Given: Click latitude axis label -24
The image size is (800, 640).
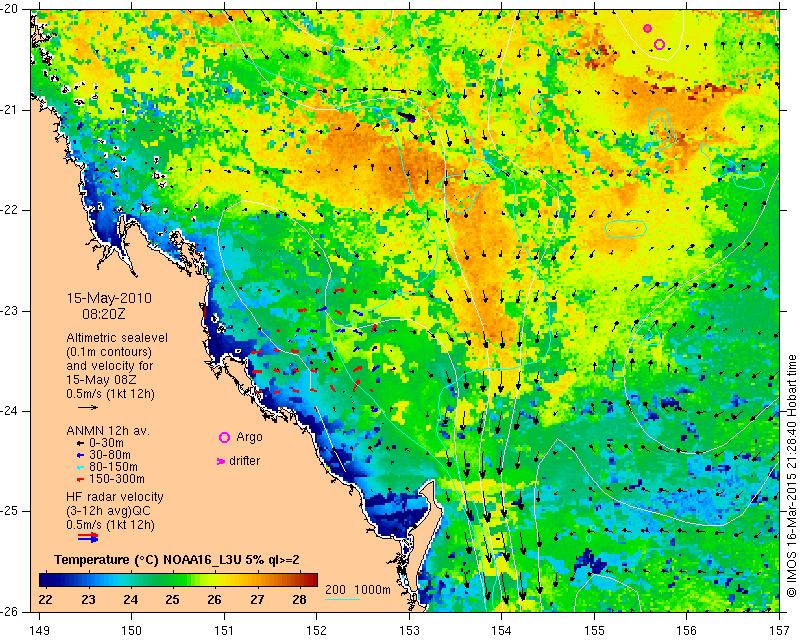Looking at the screenshot, I should (10, 411).
